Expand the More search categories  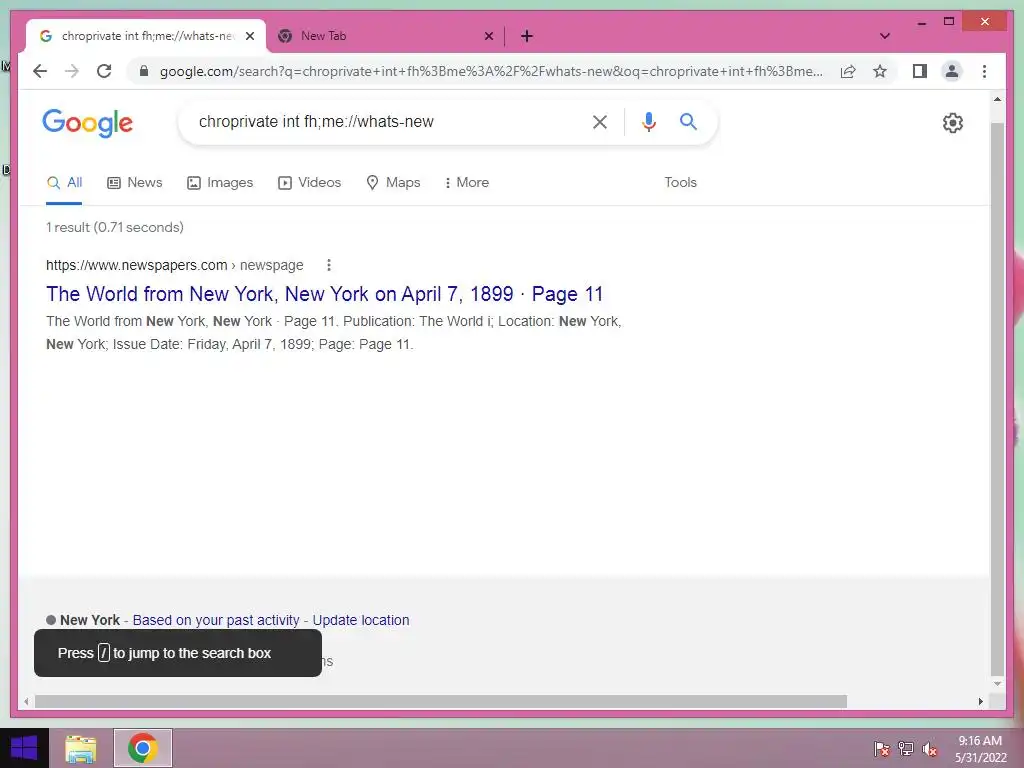(x=466, y=183)
